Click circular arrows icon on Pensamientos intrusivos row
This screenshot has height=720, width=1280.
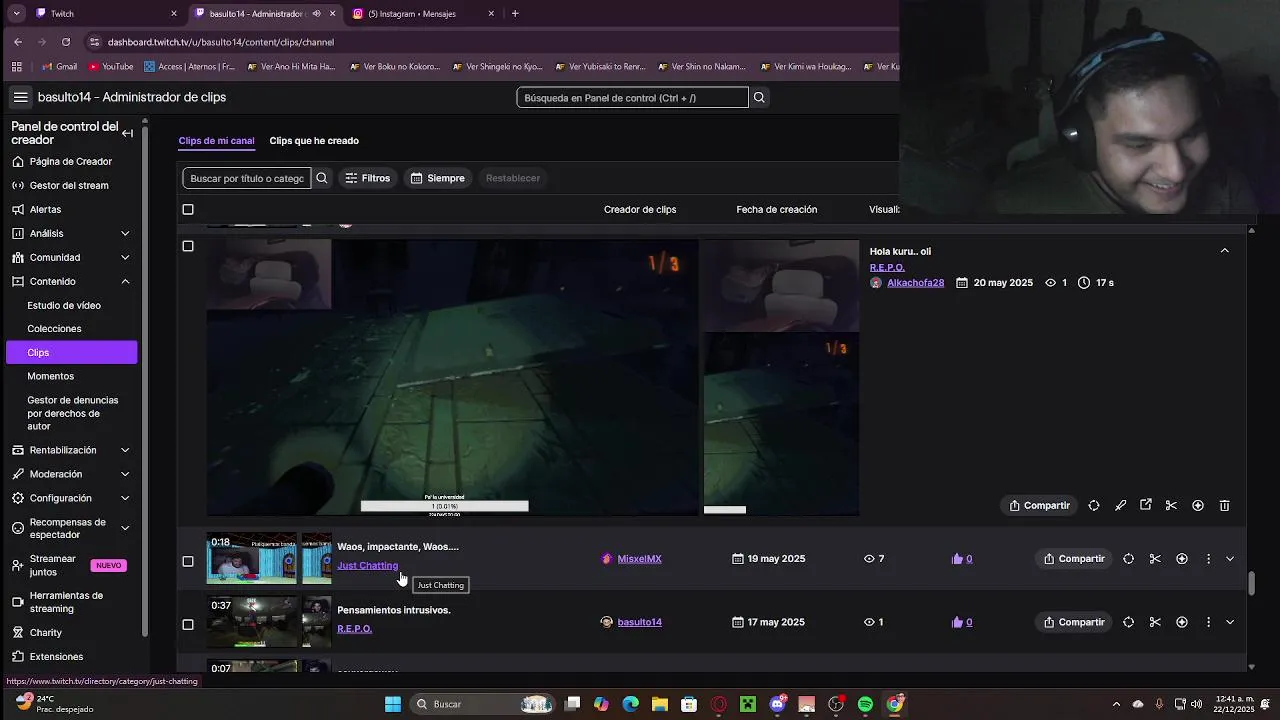click(x=1128, y=622)
